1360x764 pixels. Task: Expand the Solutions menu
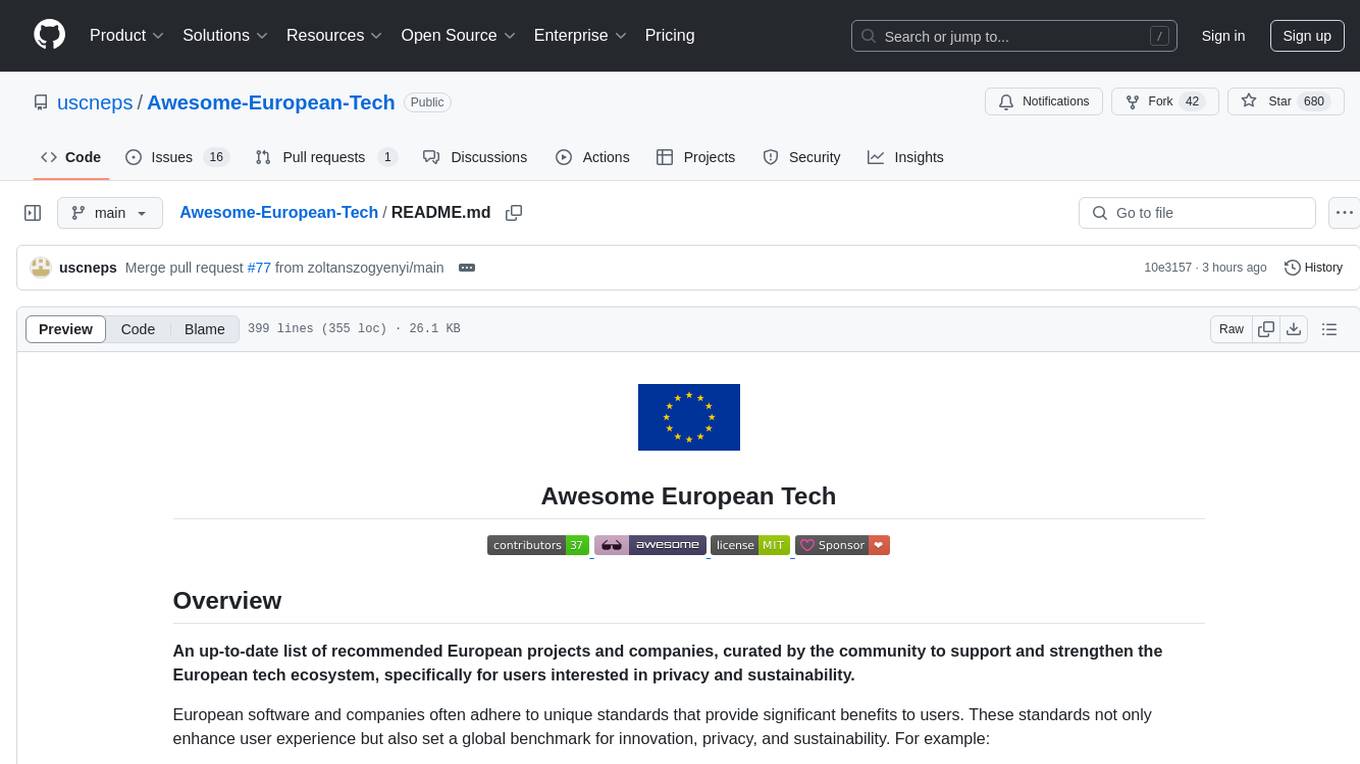click(225, 35)
